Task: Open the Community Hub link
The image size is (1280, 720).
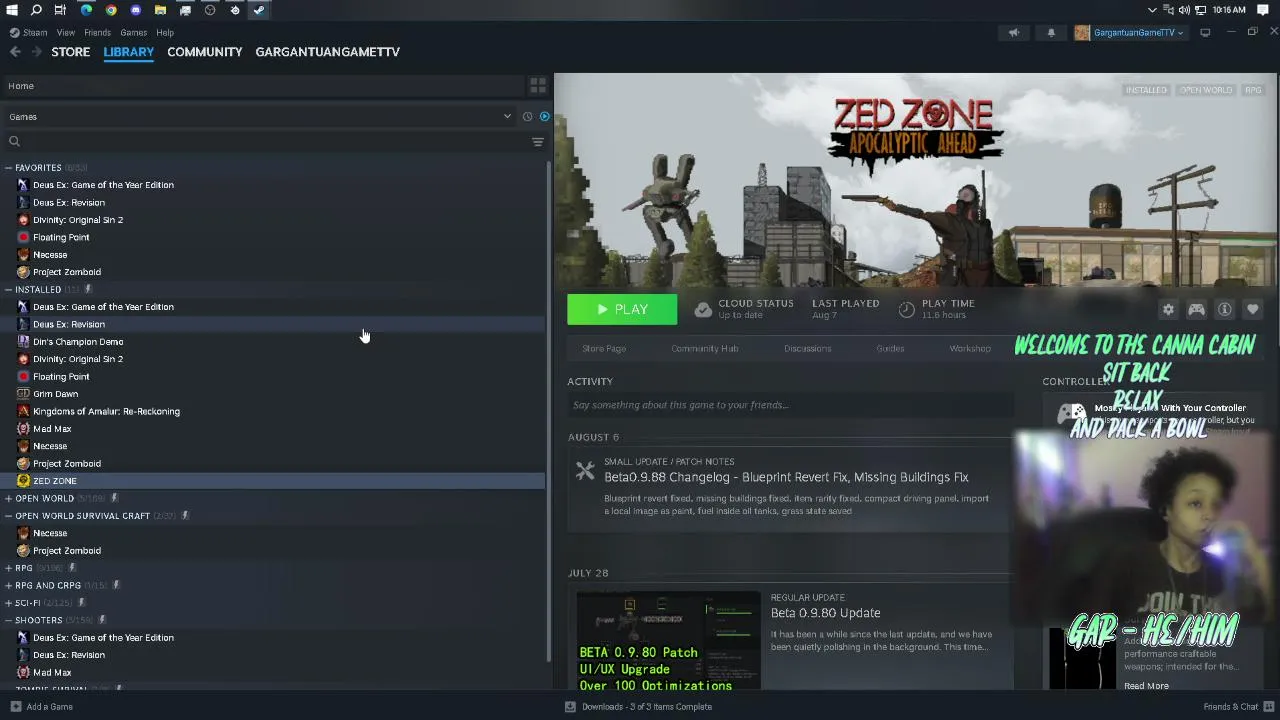Action: pos(705,349)
